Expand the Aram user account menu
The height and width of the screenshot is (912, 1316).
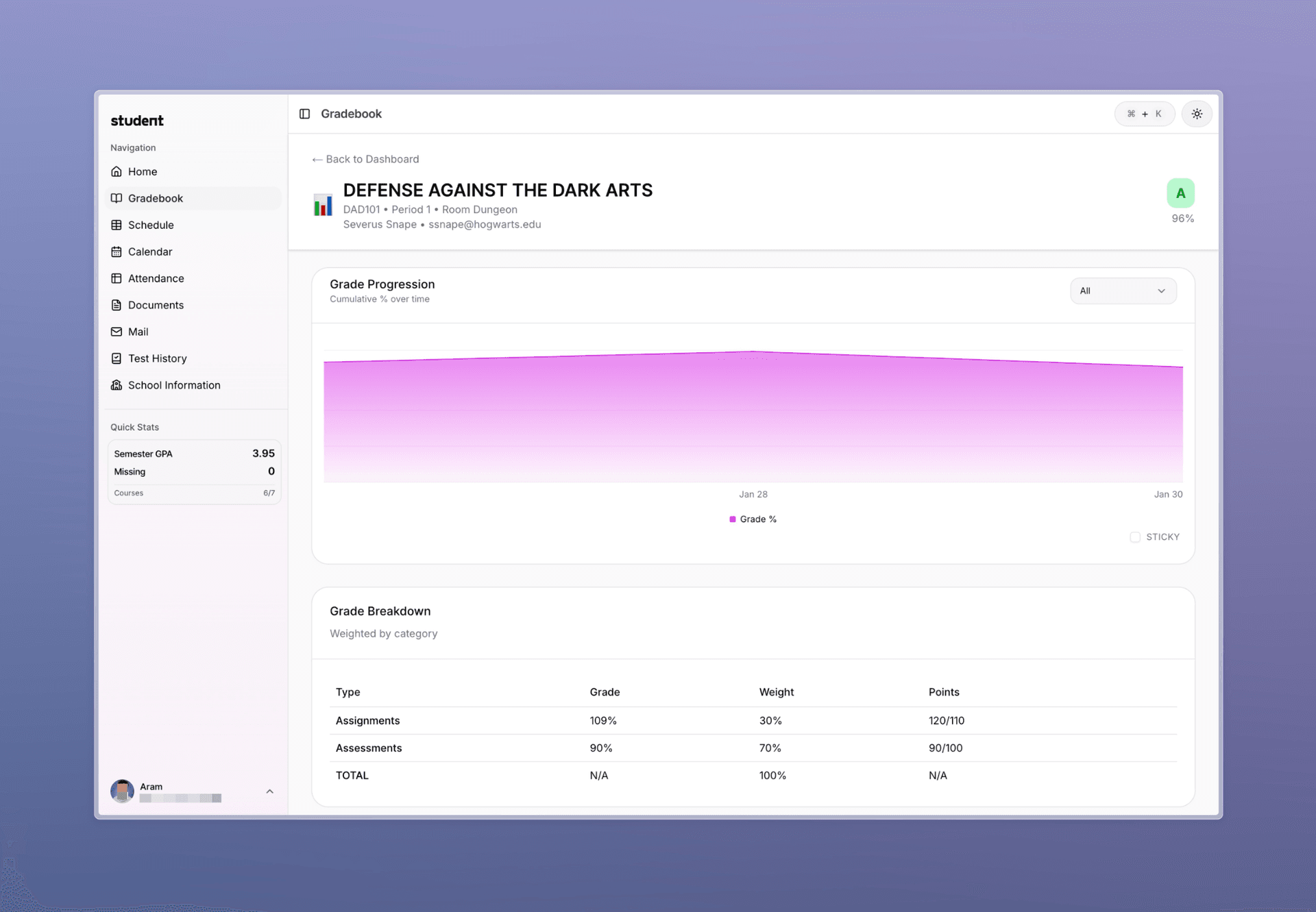click(x=269, y=791)
